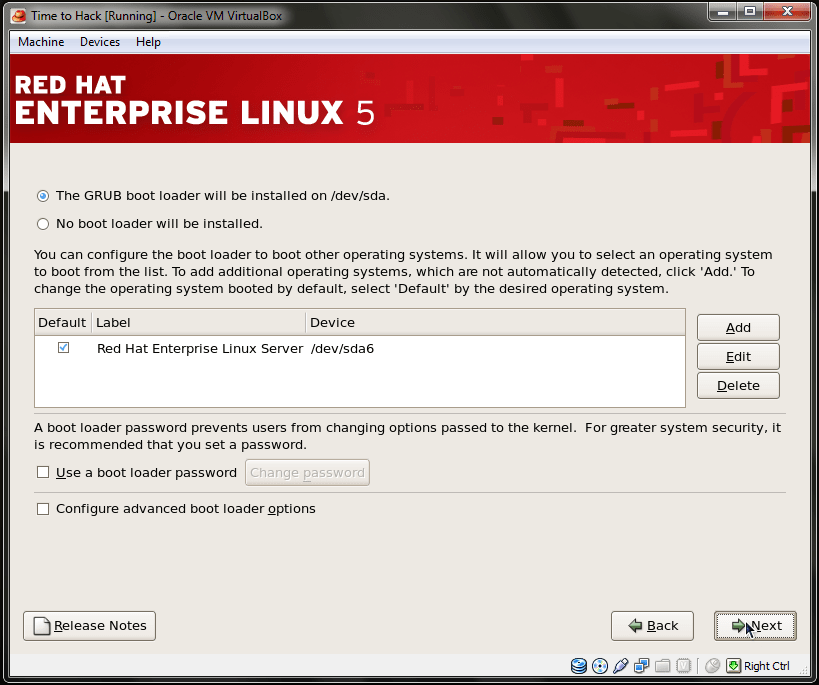Screen dimensions: 819x685
Task: Click the Device column header
Action: point(495,322)
